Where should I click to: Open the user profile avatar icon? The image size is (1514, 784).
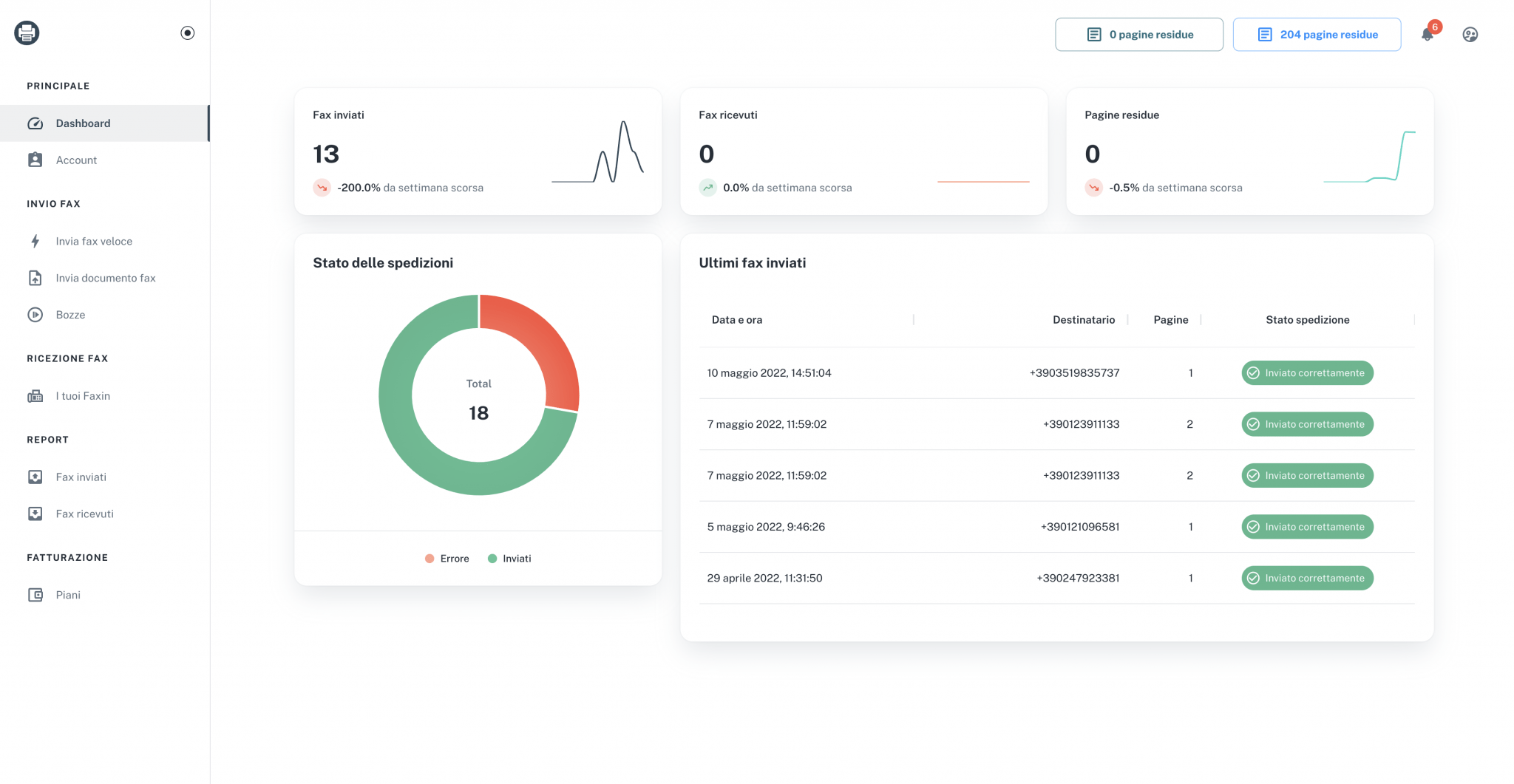[1470, 35]
